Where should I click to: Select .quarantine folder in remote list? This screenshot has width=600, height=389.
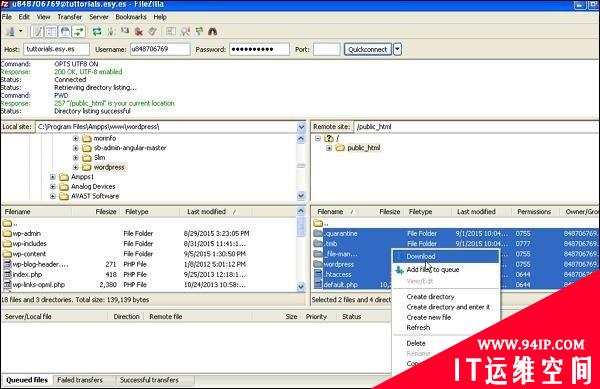pyautogui.click(x=341, y=233)
